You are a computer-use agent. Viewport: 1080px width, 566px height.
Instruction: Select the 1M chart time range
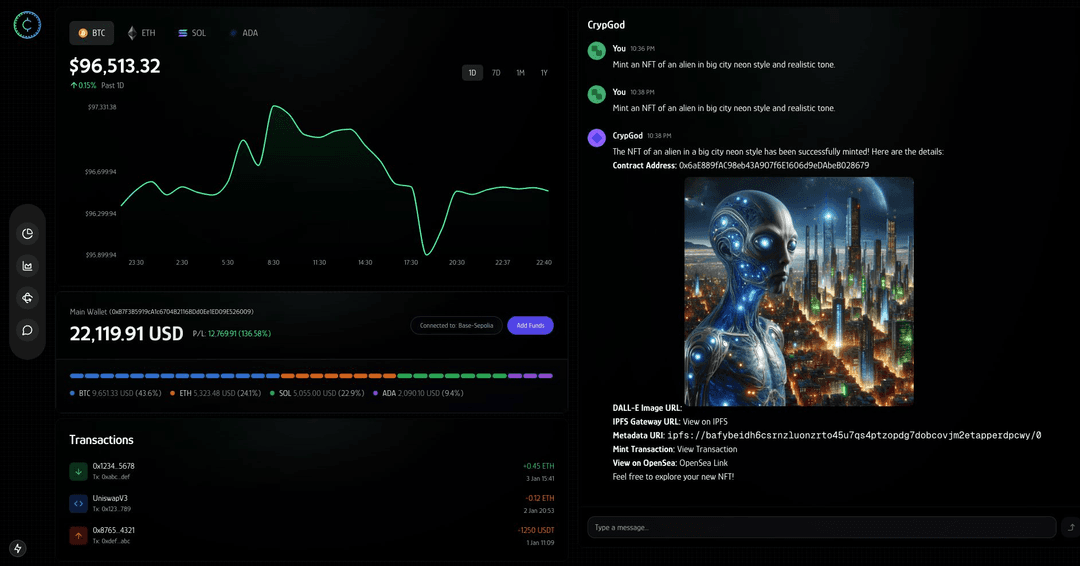click(x=520, y=73)
